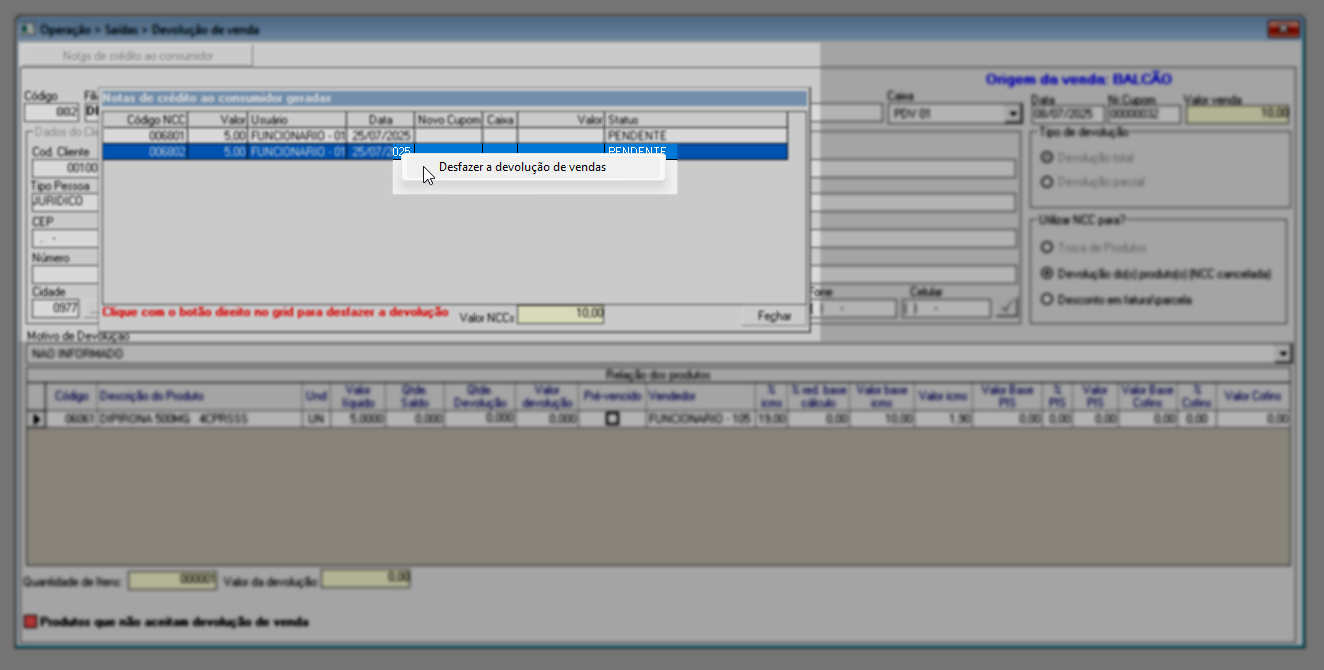Open the Caixa dropdown showing PDV 01
Screen dimensions: 1324x670
tap(1012, 114)
